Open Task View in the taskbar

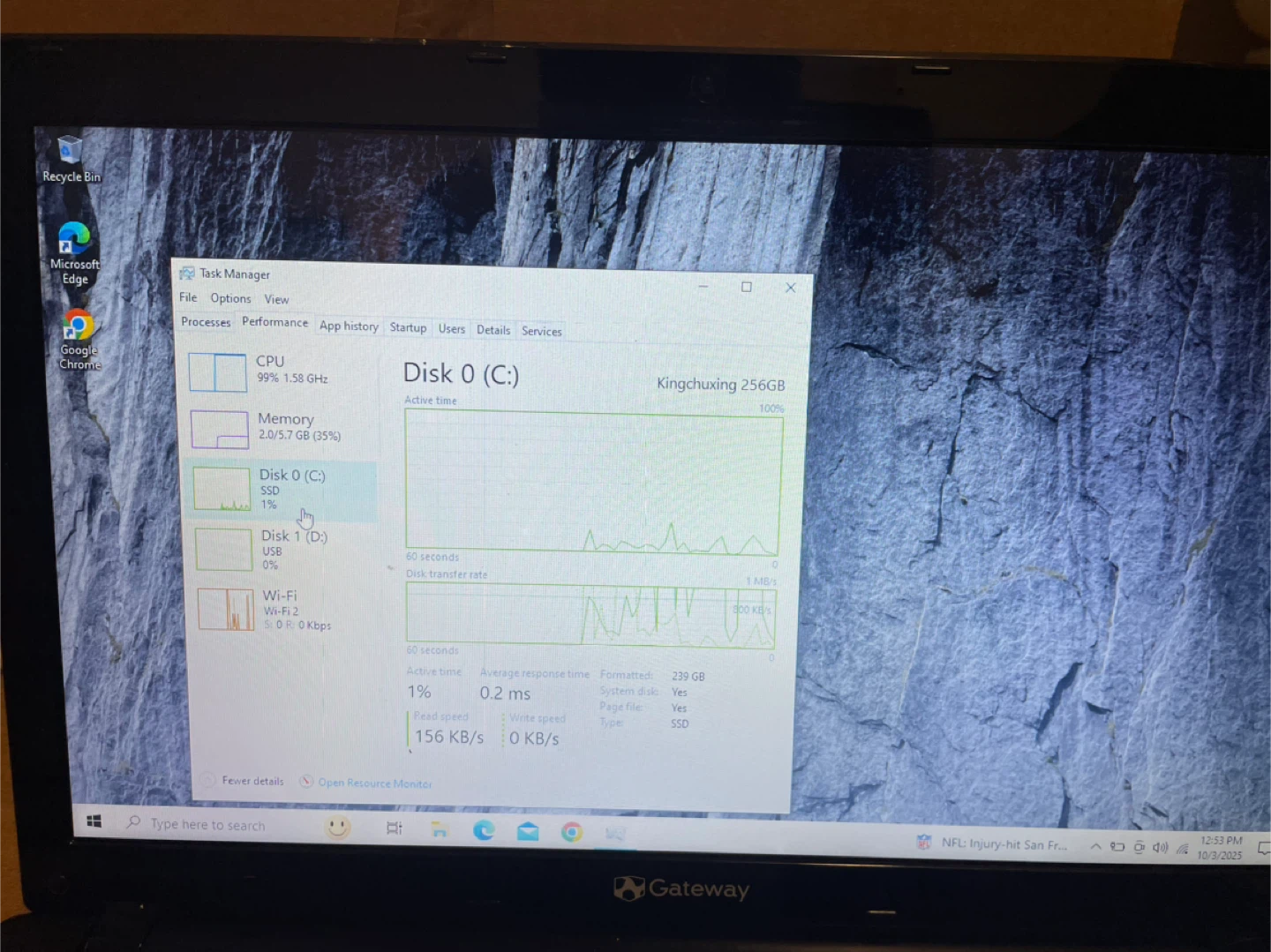click(x=395, y=828)
